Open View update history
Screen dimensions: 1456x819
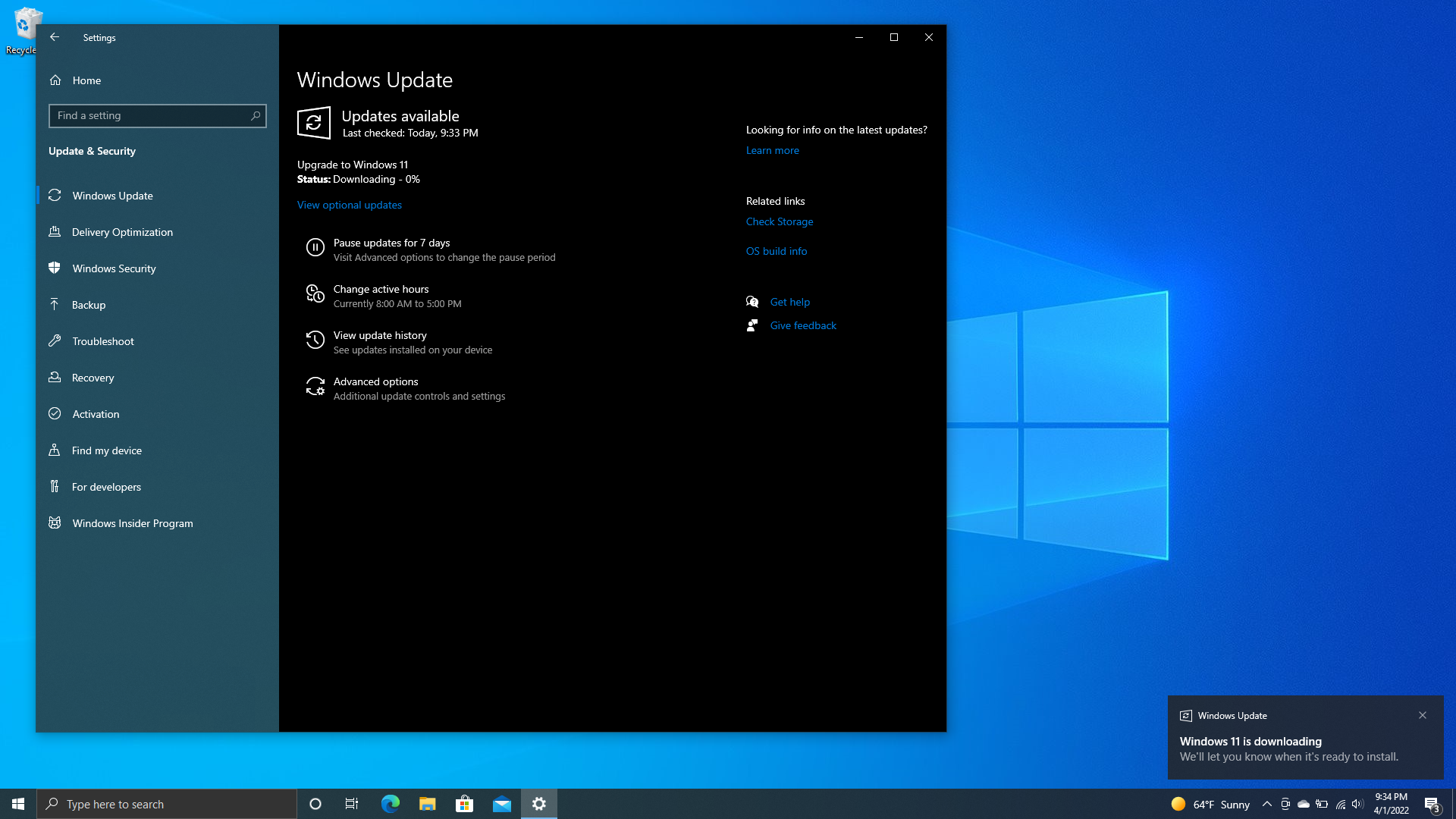(399, 342)
